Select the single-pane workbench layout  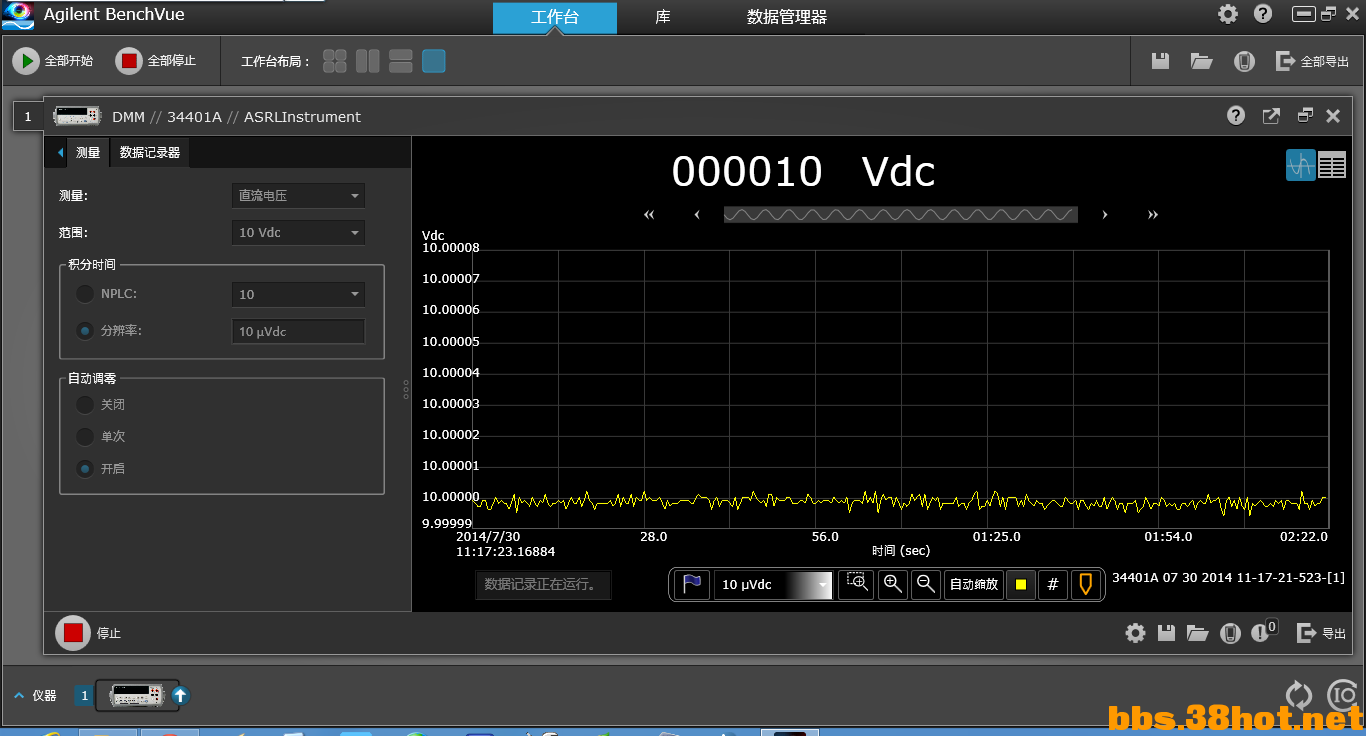433,61
